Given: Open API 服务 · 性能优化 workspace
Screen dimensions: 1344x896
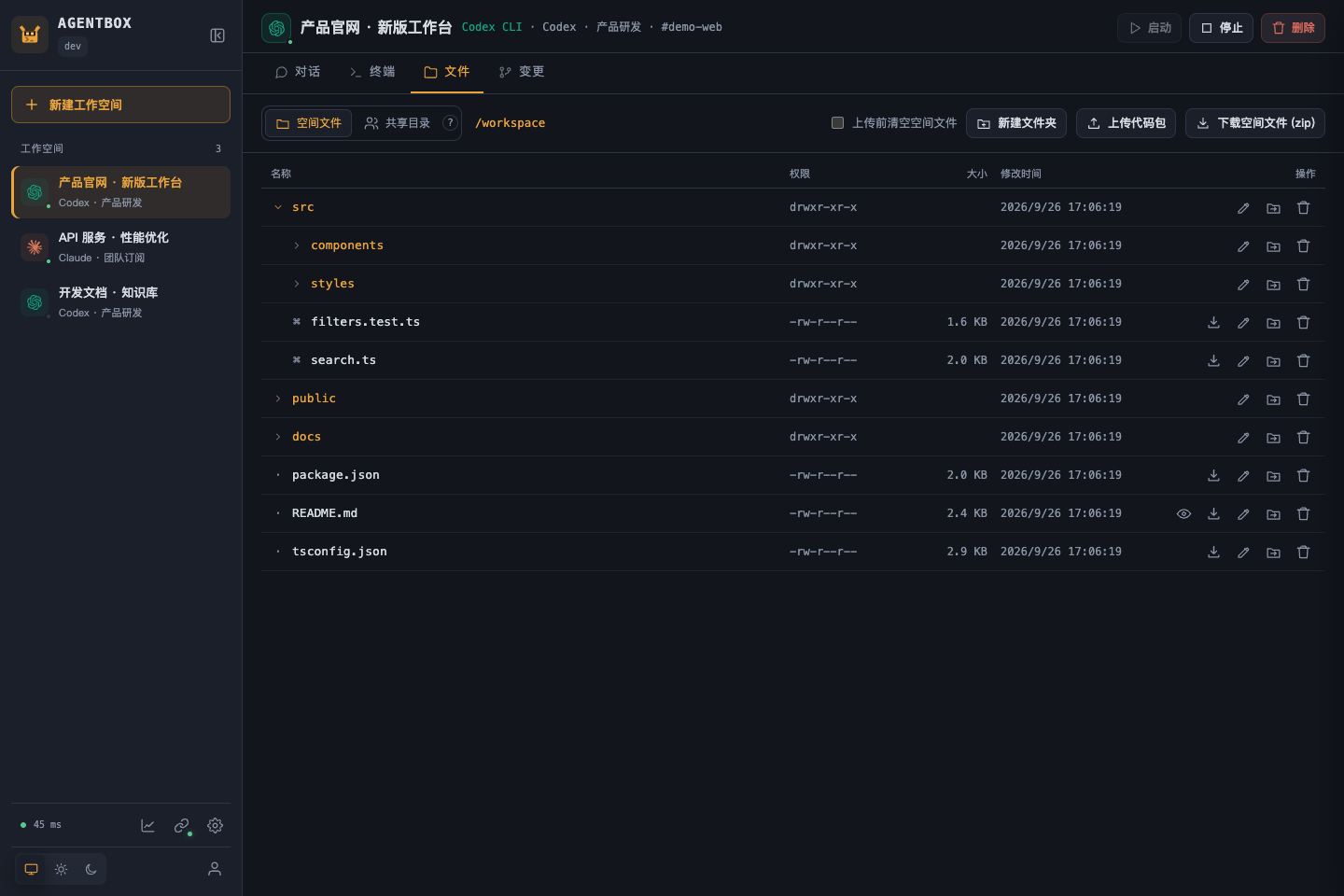Looking at the screenshot, I should click(120, 247).
